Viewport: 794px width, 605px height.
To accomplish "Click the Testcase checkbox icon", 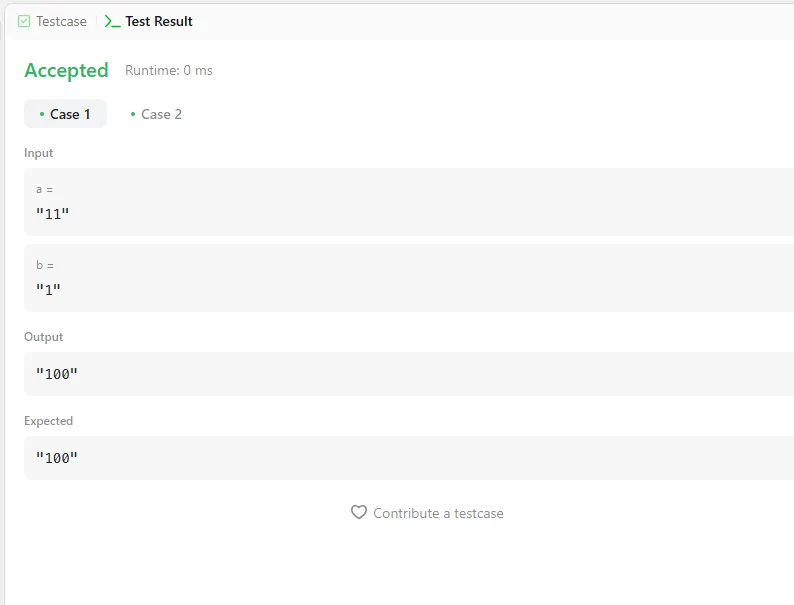I will coord(24,21).
